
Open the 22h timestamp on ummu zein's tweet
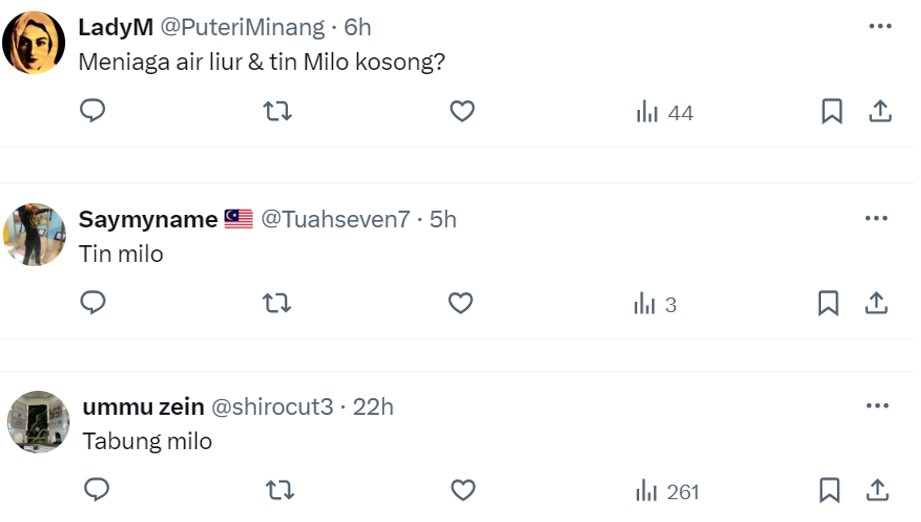[x=373, y=406]
